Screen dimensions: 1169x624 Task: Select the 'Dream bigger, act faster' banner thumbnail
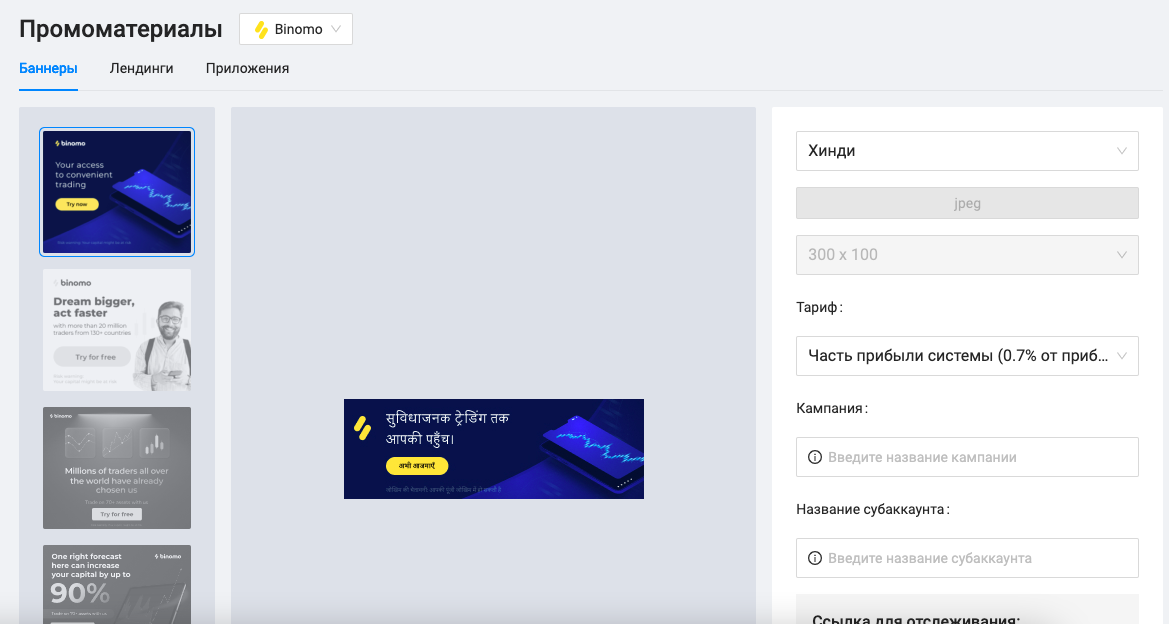click(x=117, y=330)
